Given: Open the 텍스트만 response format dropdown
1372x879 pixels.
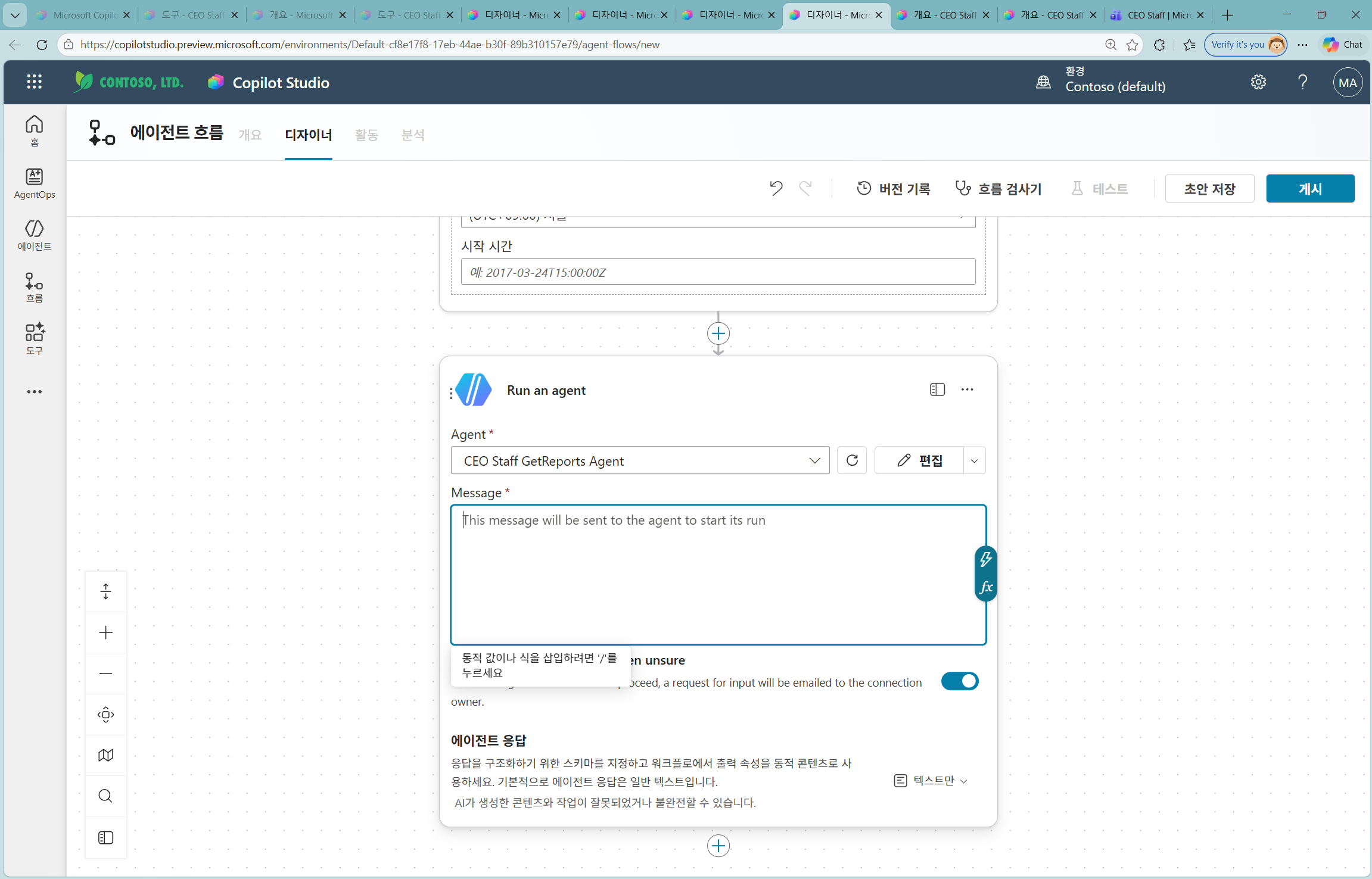Looking at the screenshot, I should (931, 781).
